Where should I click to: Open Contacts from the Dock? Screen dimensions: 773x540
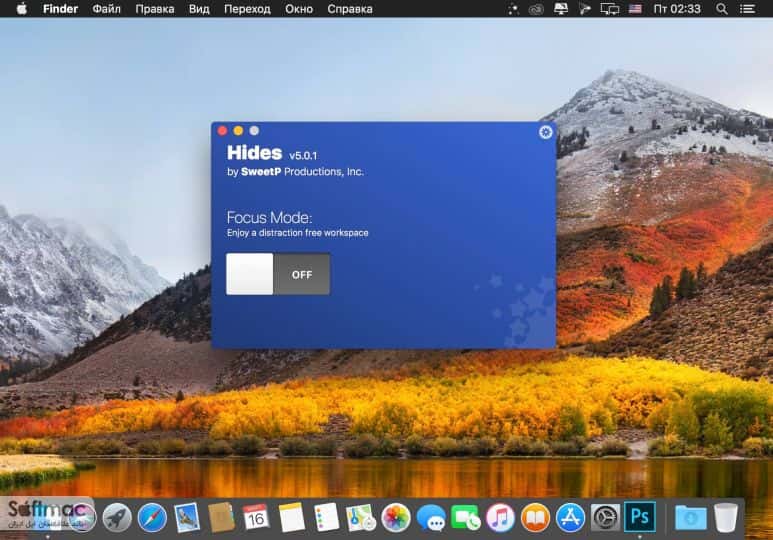coord(221,517)
